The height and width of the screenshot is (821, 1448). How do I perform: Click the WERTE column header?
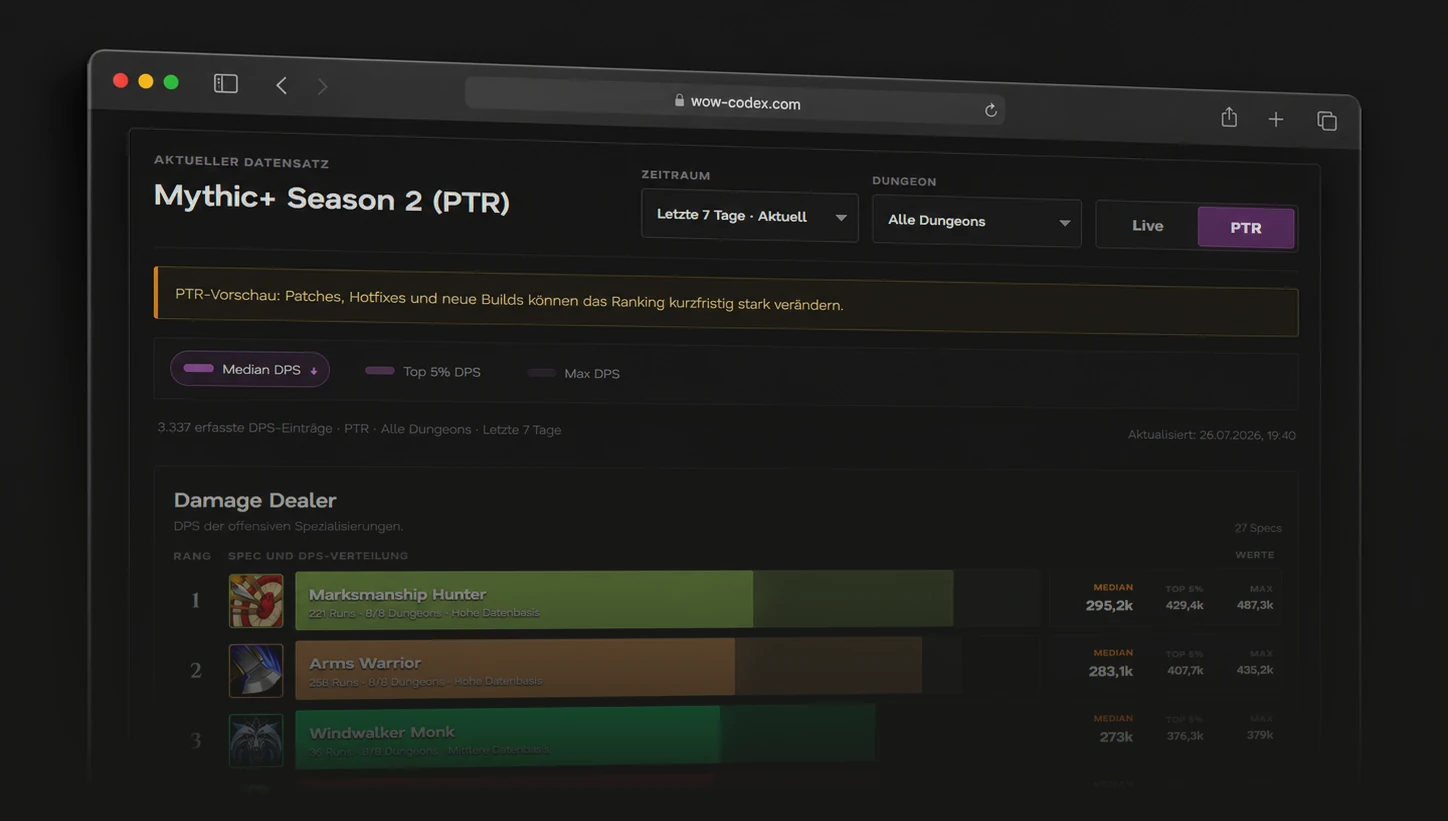pos(1255,555)
